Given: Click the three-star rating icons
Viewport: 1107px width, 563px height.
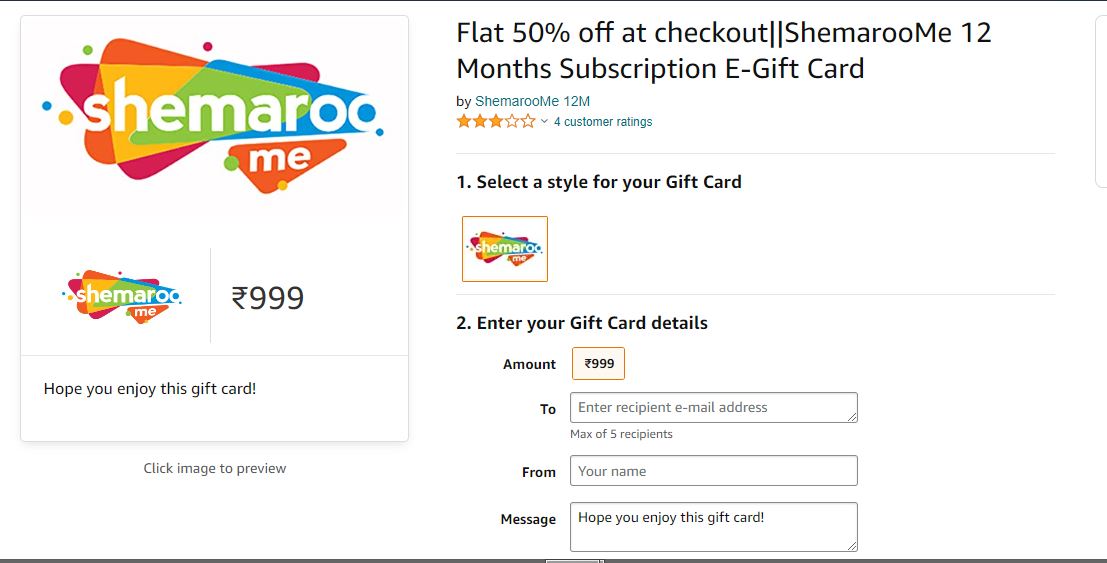Looking at the screenshot, I should tap(496, 122).
